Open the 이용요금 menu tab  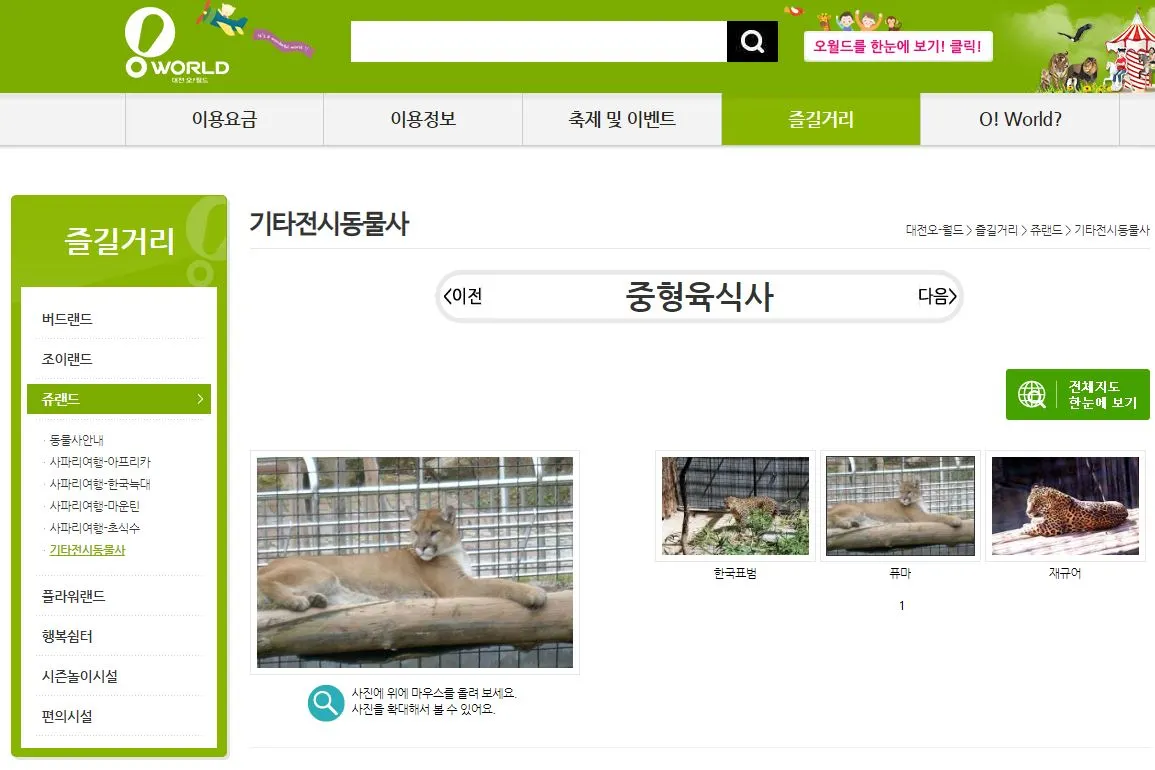coord(225,119)
